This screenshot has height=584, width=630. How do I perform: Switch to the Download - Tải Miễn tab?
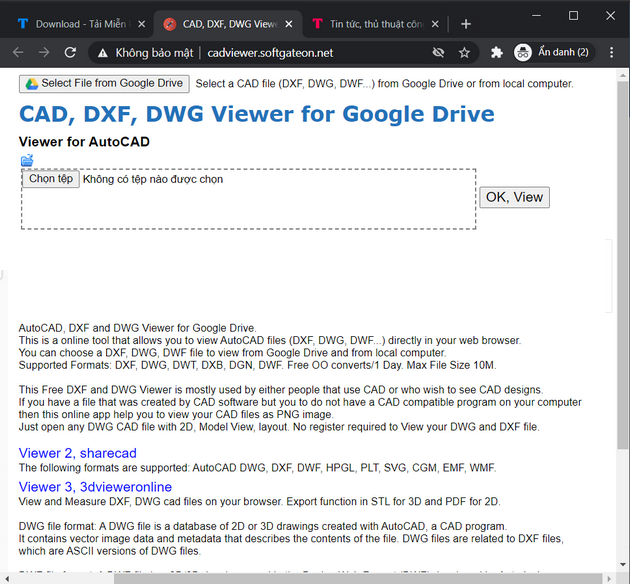[78, 24]
